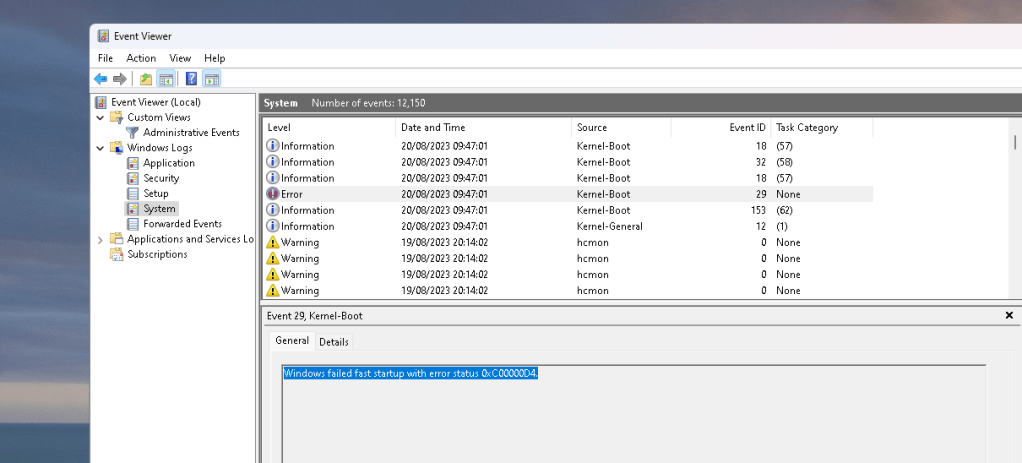
Task: Click the Application log icon in tree
Action: (x=132, y=163)
